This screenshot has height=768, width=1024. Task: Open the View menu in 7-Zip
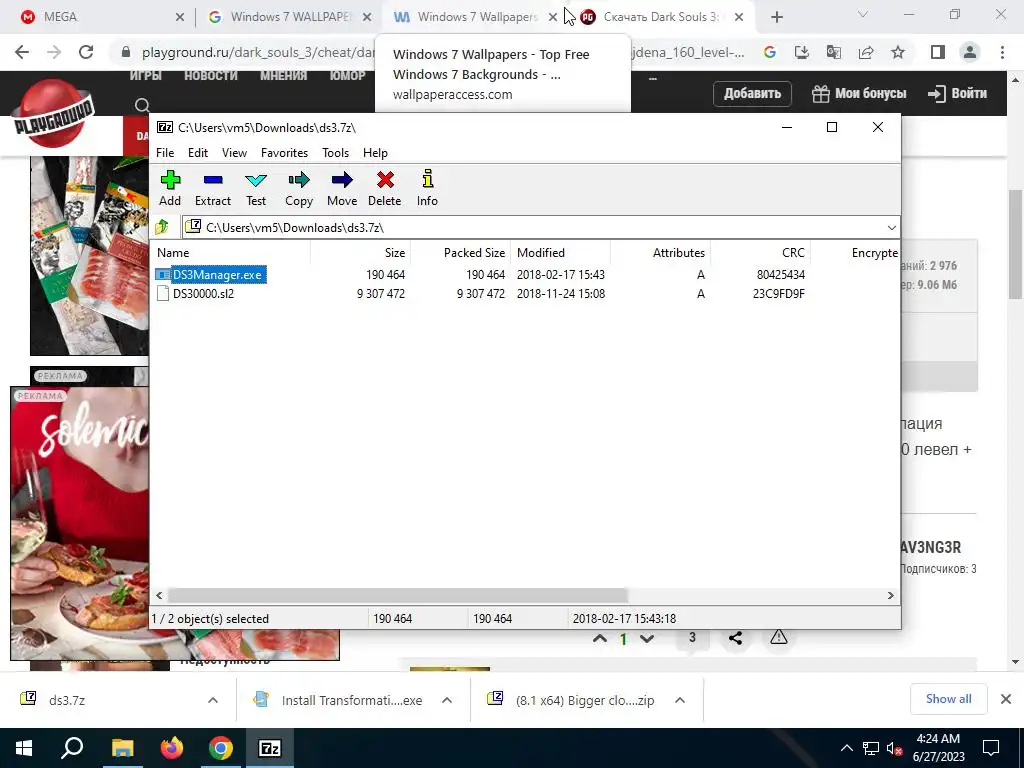pyautogui.click(x=234, y=153)
